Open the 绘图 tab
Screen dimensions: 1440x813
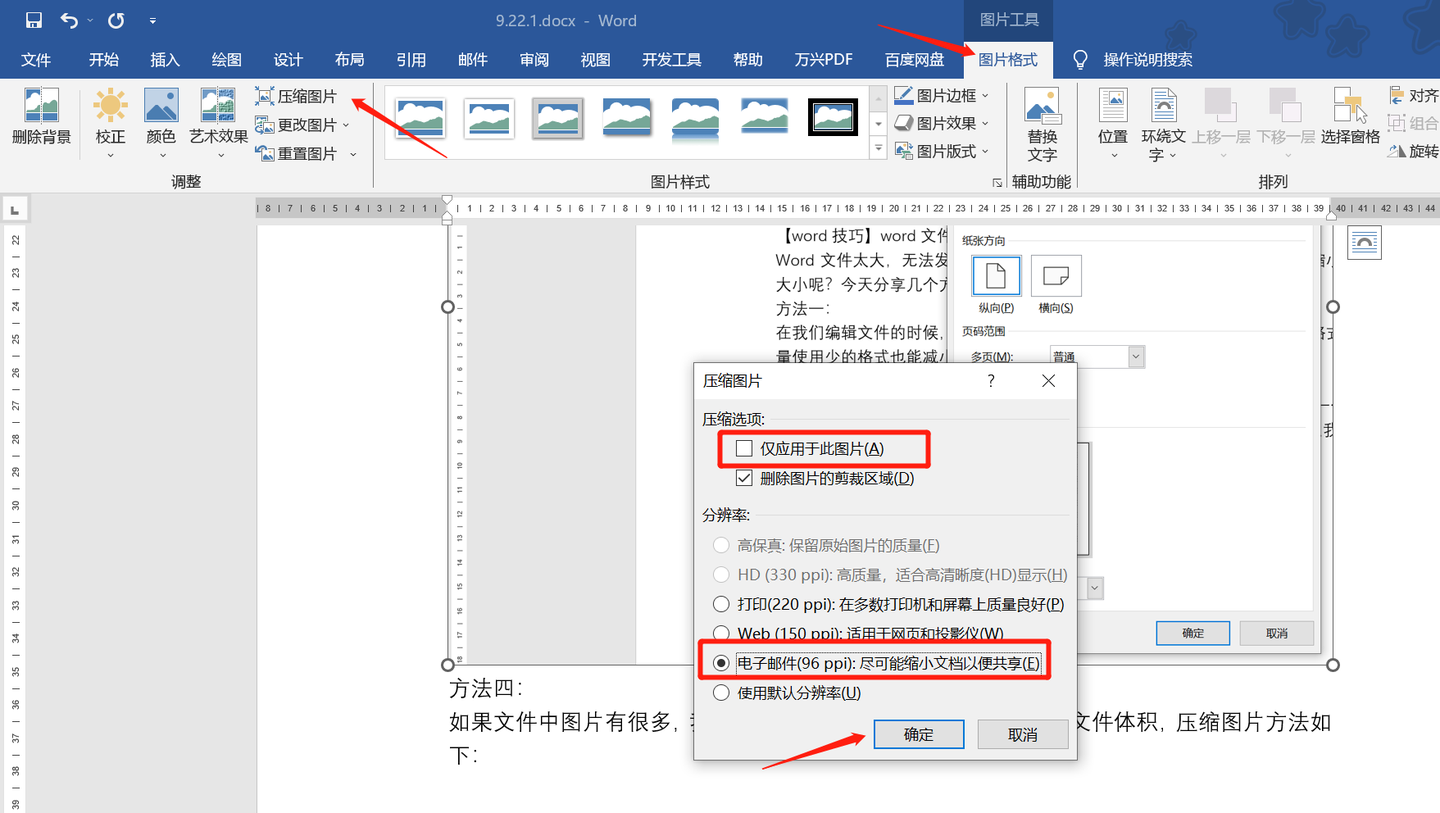[226, 60]
